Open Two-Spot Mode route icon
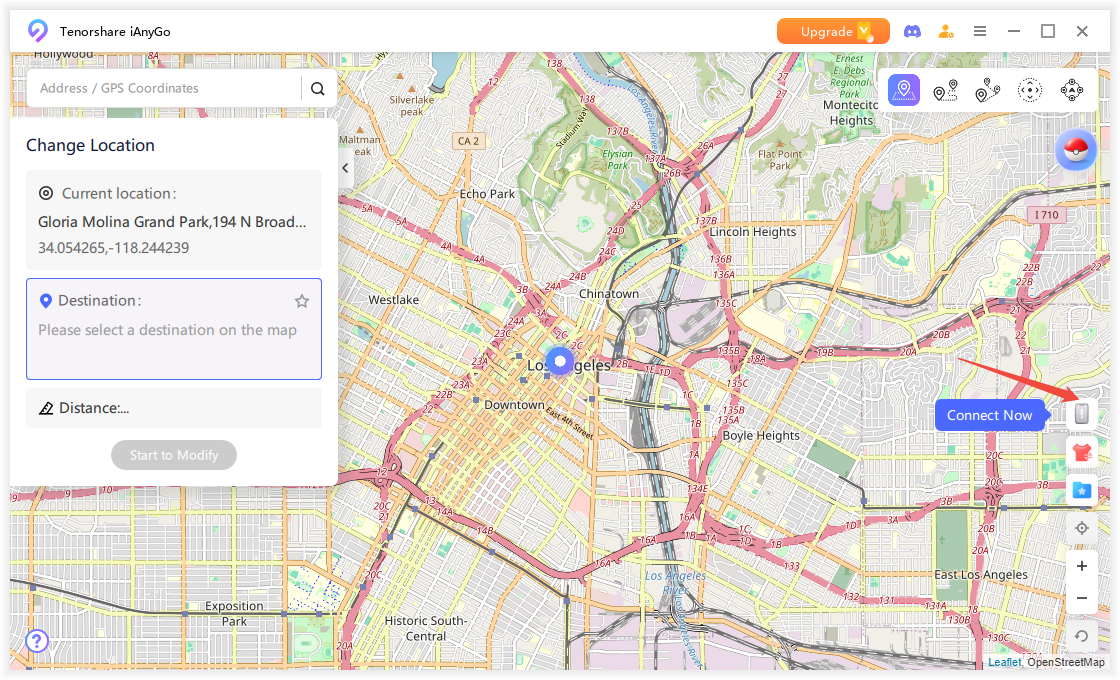 [945, 90]
